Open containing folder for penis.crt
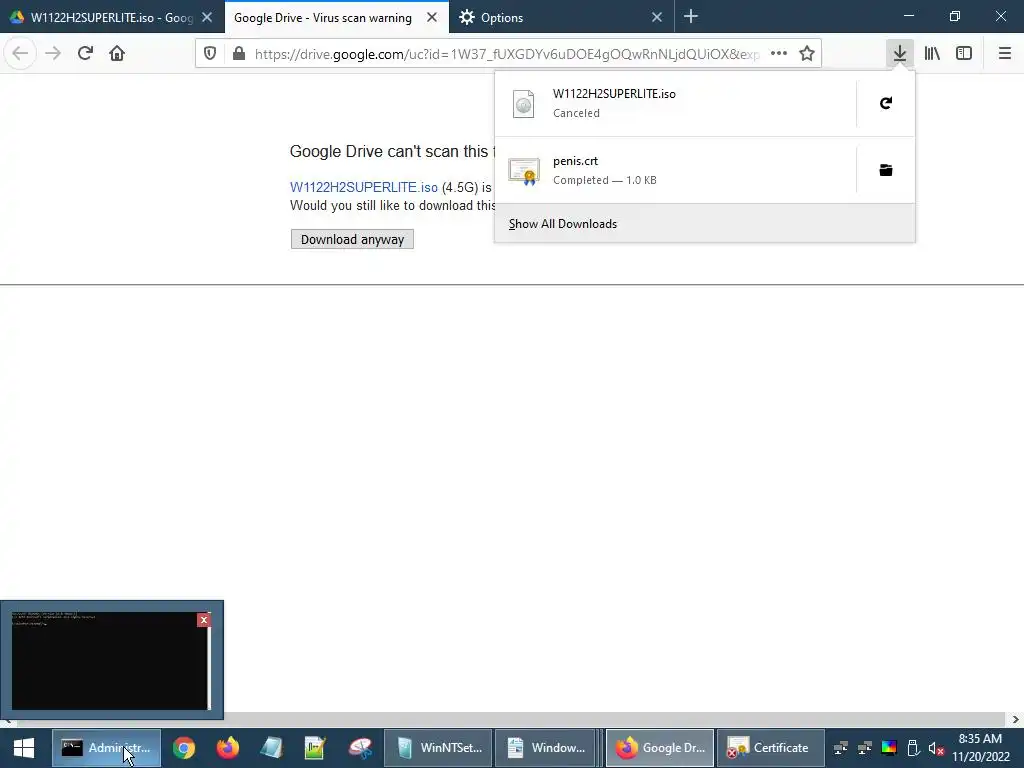This screenshot has width=1024, height=768. tap(886, 170)
